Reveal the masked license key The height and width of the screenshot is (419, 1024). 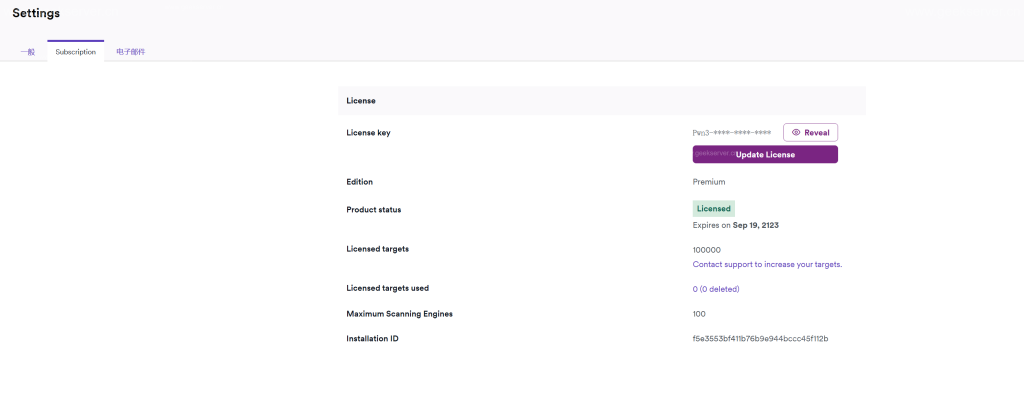point(810,132)
